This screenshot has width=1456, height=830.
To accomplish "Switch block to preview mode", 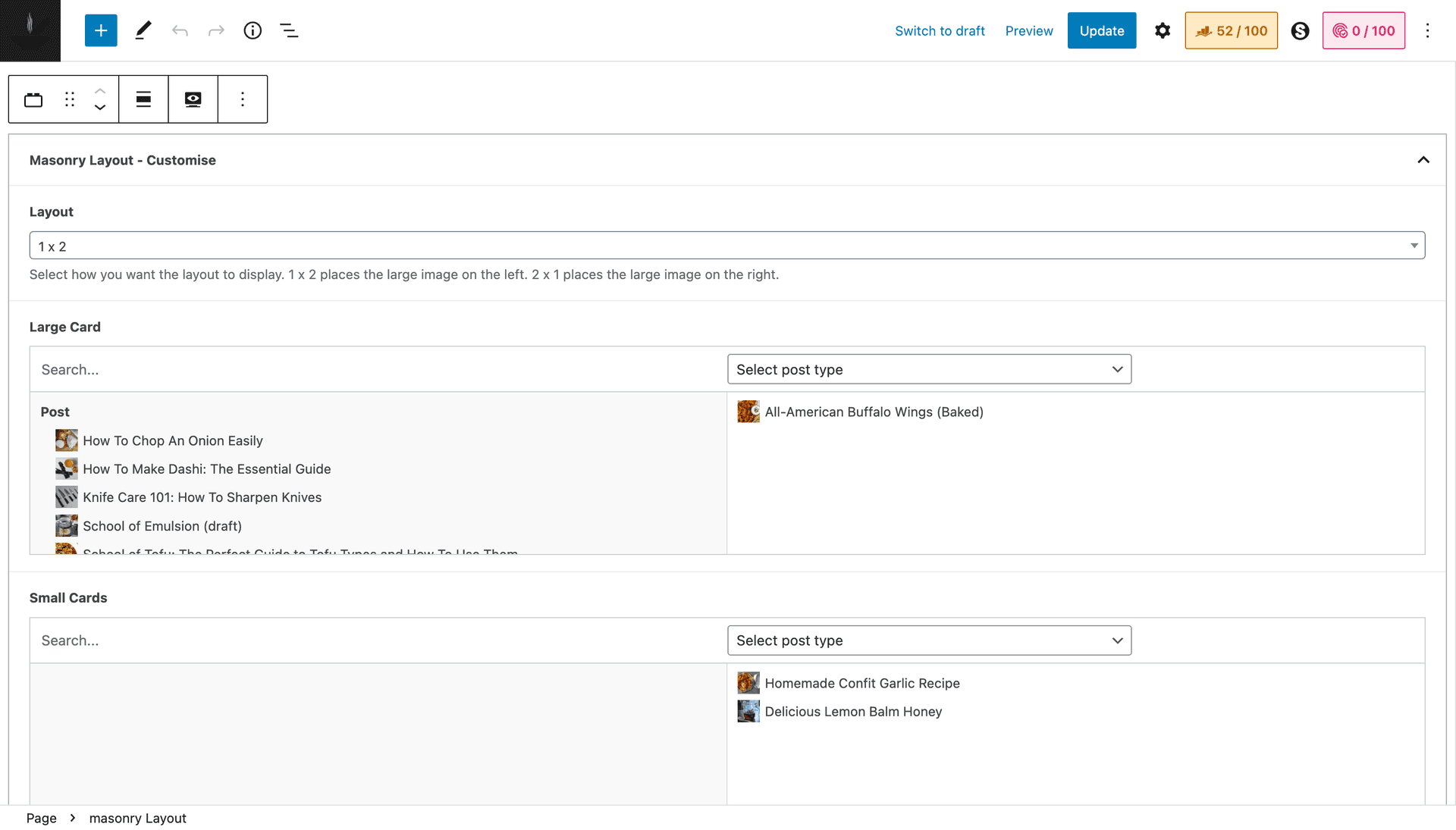I will [x=193, y=99].
